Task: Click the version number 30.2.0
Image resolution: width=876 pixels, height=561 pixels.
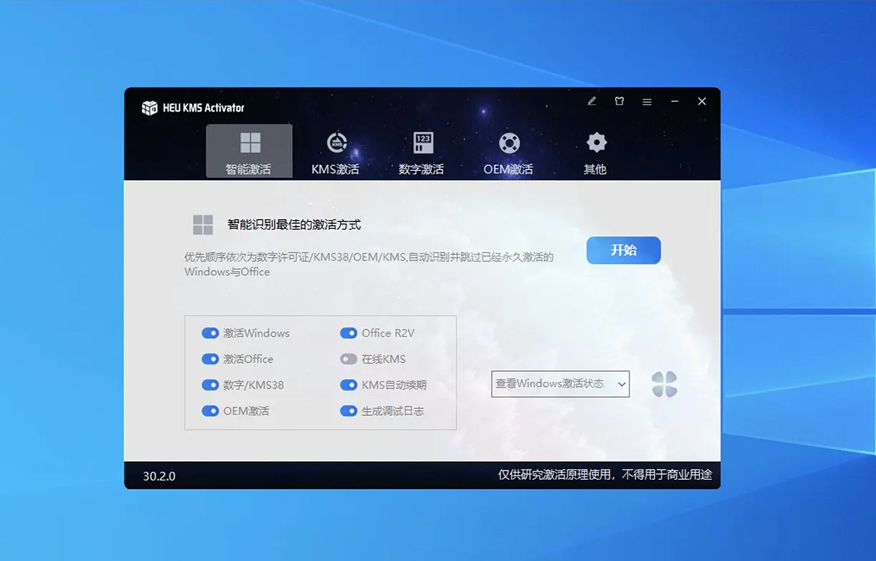Action: pyautogui.click(x=159, y=476)
